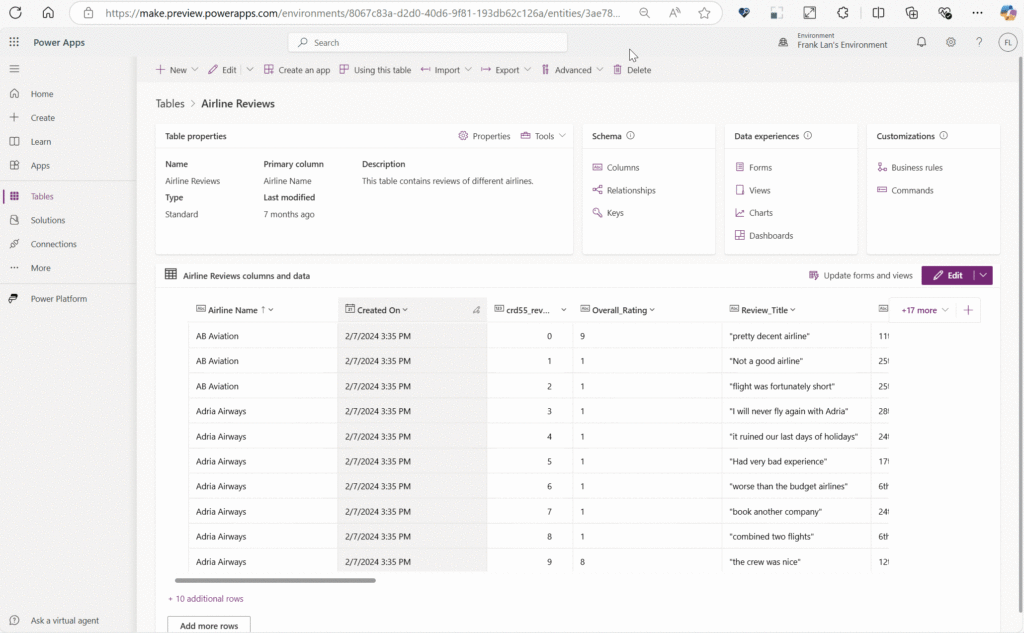Click the Delete trash toolbar command
This screenshot has width=1024, height=633.
pyautogui.click(x=632, y=70)
